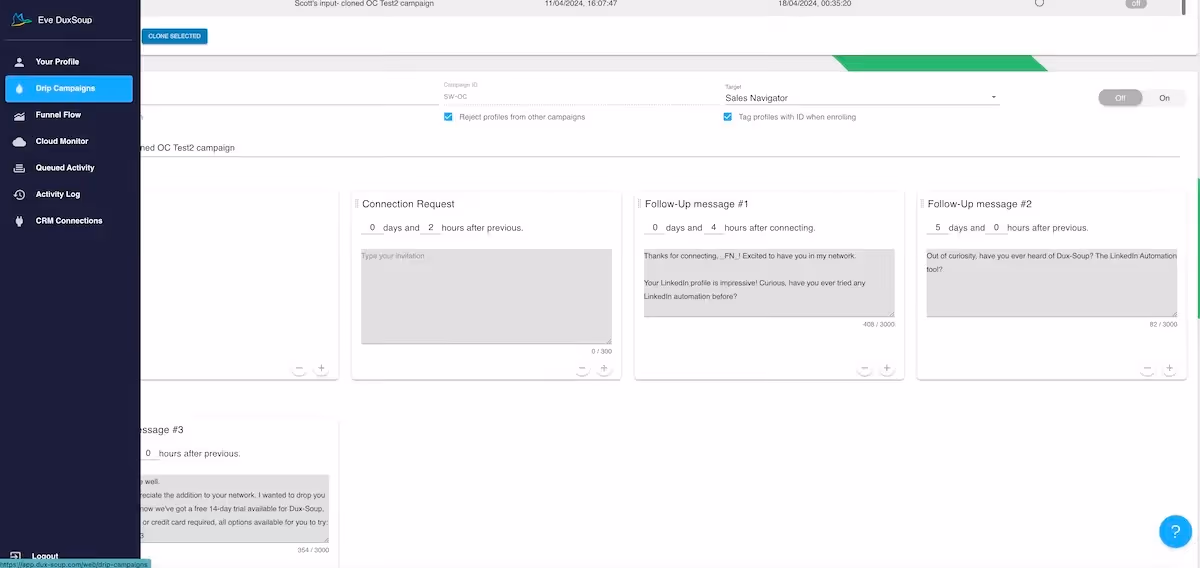Click the minus button on Connection Request card
1200x568 pixels.
tap(582, 369)
